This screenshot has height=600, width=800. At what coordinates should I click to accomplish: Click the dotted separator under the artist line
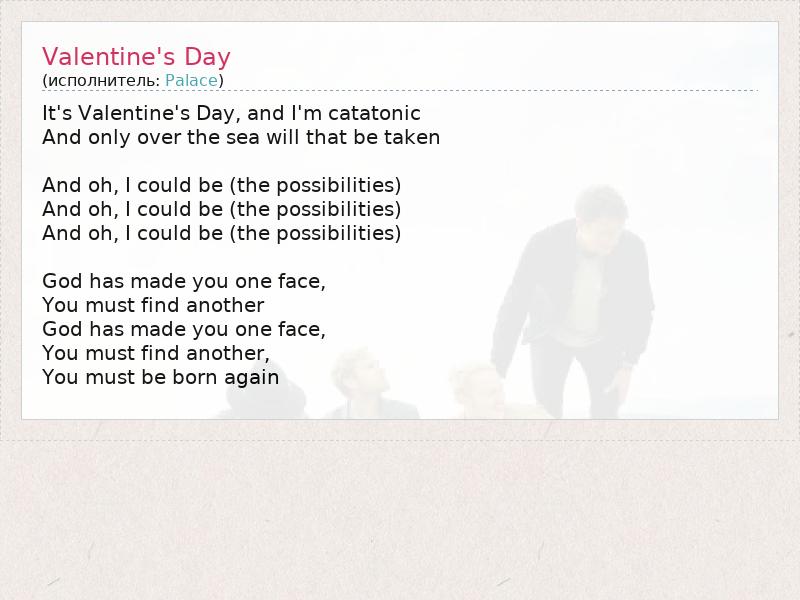tap(400, 91)
